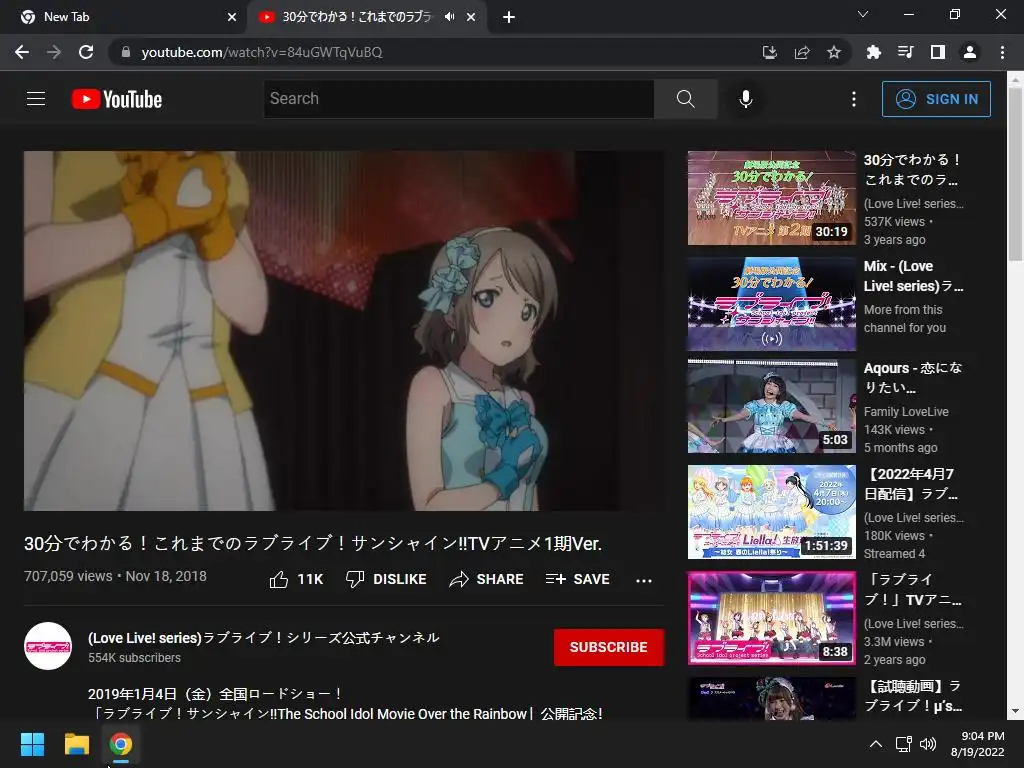This screenshot has height=768, width=1024.
Task: Open the 30:19 recommended video thumbnail
Action: (771, 198)
